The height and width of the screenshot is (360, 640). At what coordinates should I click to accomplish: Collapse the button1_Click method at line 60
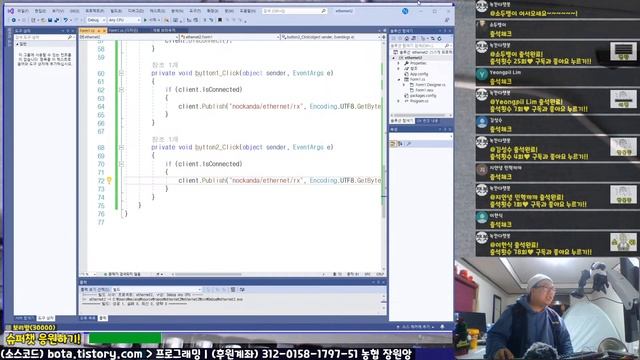pyautogui.click(x=121, y=73)
